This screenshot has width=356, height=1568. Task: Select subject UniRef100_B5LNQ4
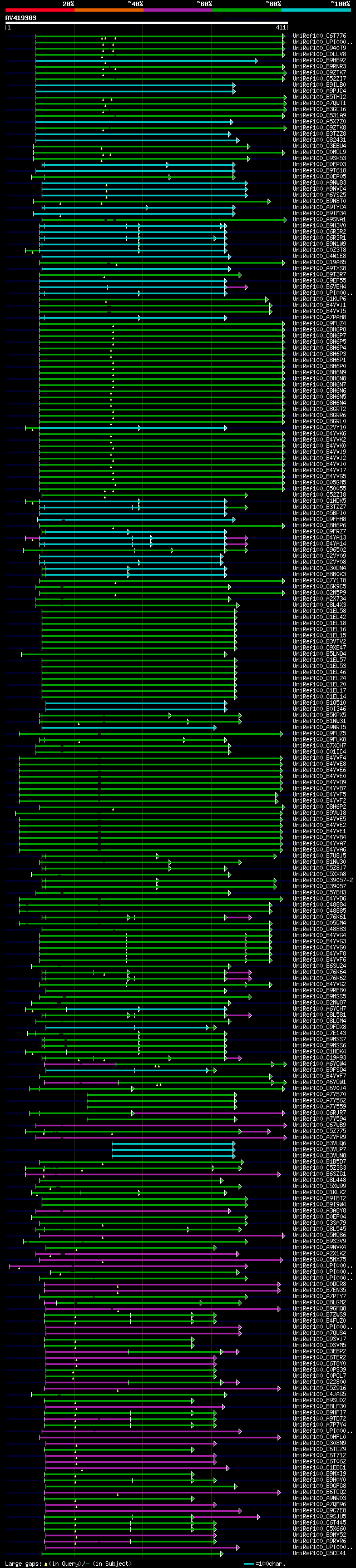(319, 654)
